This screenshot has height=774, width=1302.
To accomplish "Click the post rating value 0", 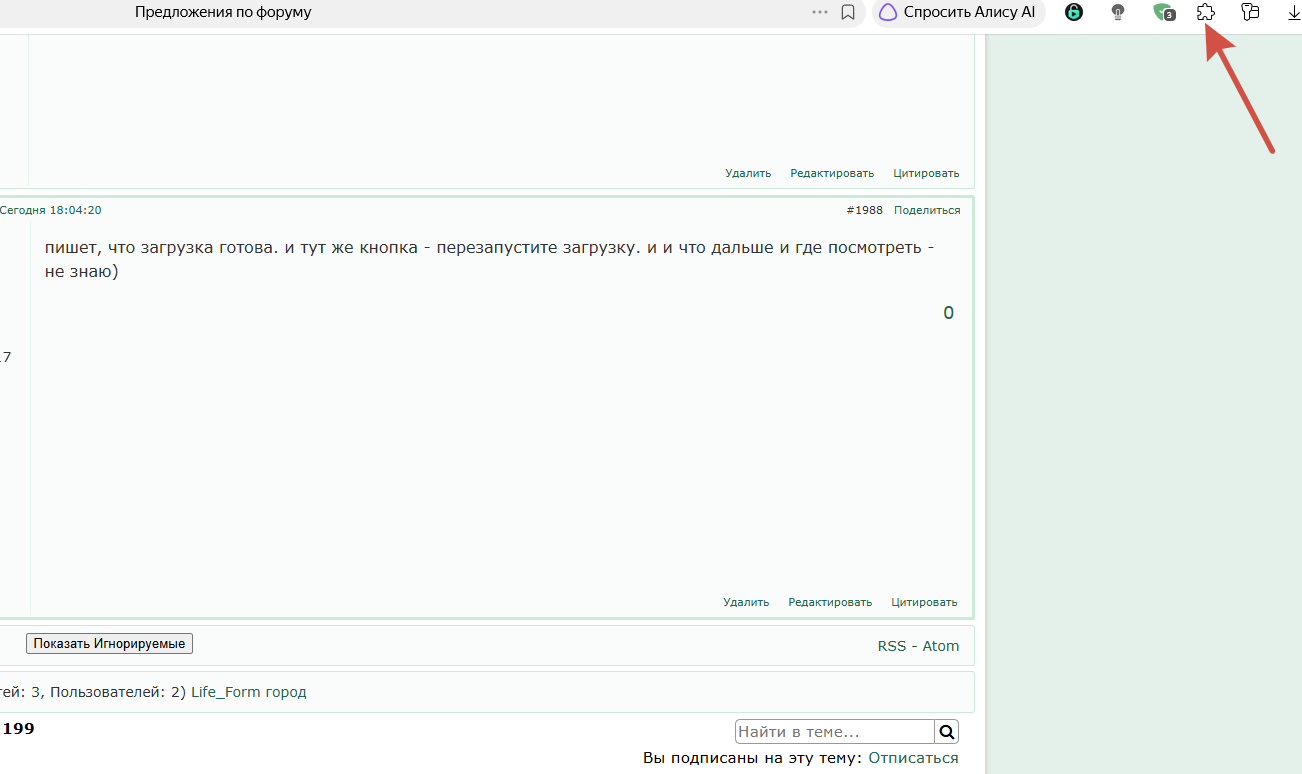I will pos(949,313).
